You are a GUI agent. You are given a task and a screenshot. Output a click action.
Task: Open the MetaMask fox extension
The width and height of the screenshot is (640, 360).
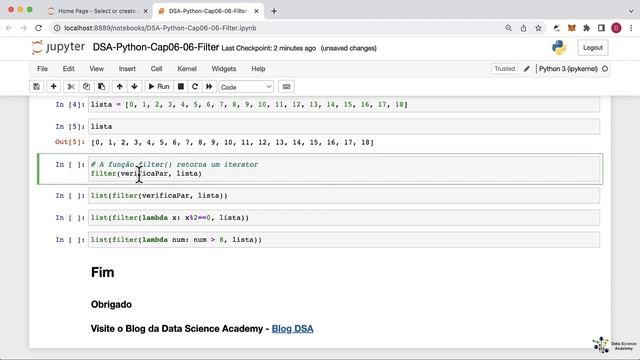pos(571,28)
